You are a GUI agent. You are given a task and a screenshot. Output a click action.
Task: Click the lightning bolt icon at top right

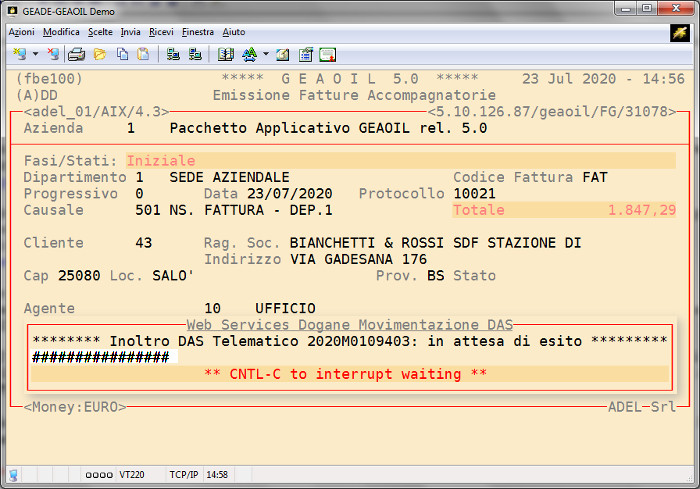680,33
